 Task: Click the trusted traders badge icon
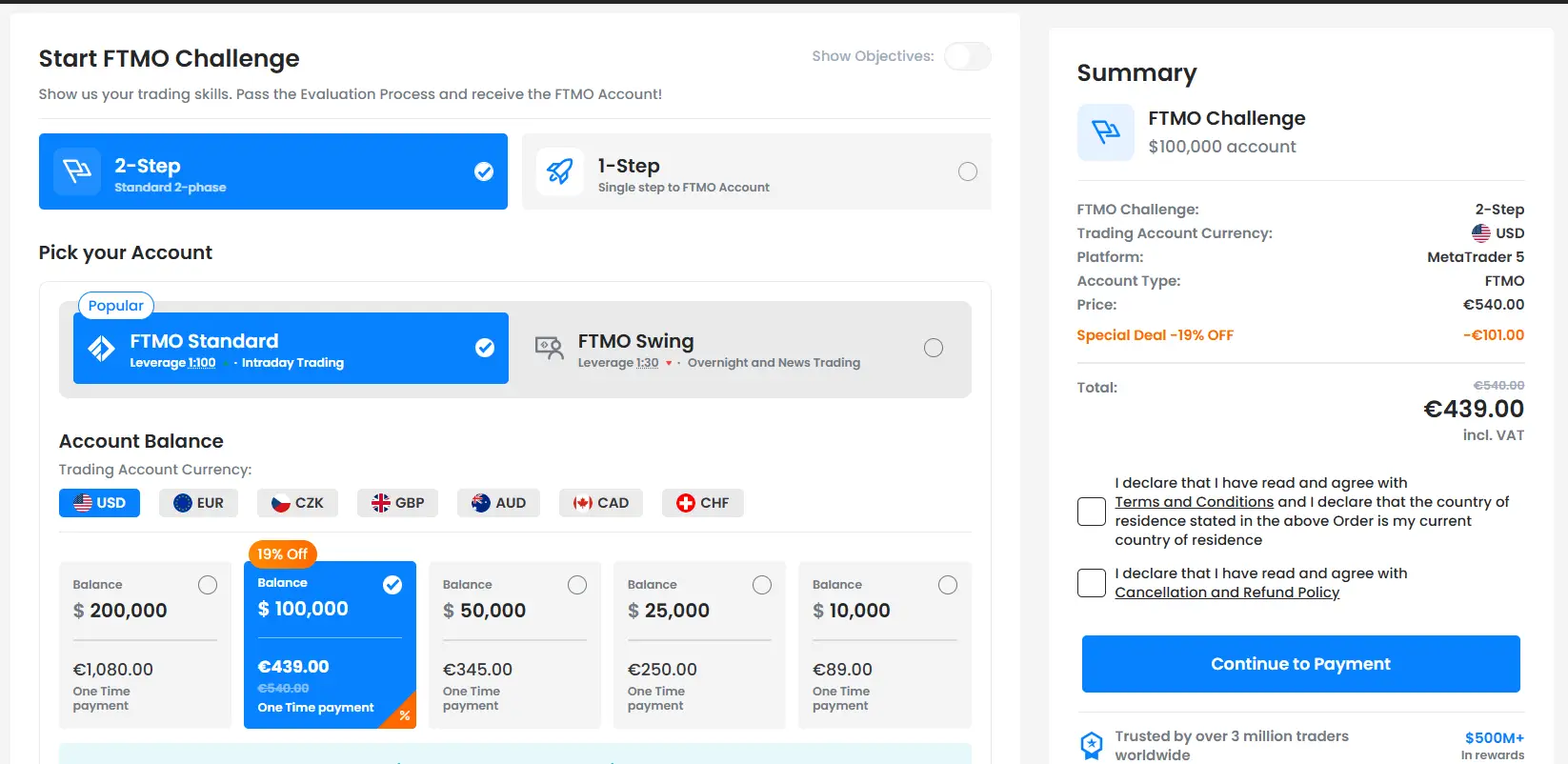tap(1092, 745)
